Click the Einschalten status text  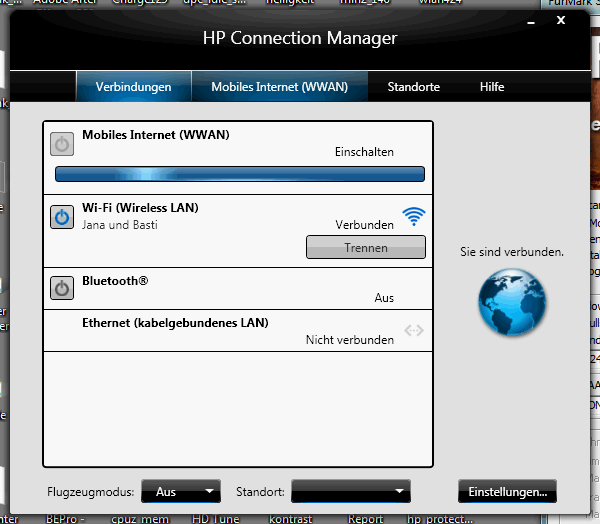click(364, 152)
